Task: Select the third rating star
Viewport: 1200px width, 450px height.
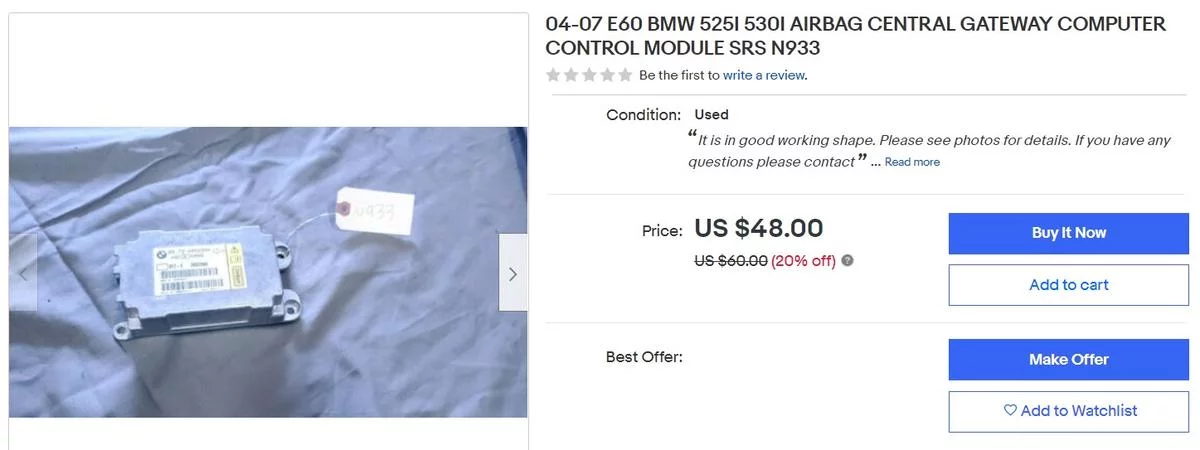Action: tap(589, 75)
